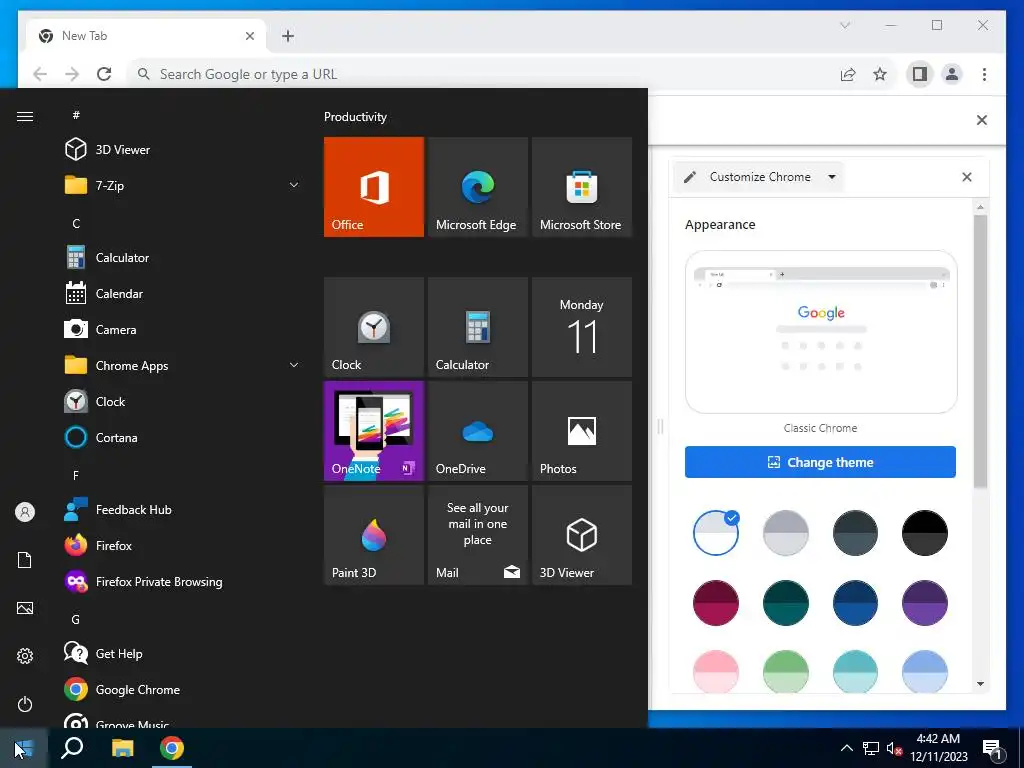The height and width of the screenshot is (768, 1024).
Task: Expand the Start menu hamburger
Action: click(25, 116)
